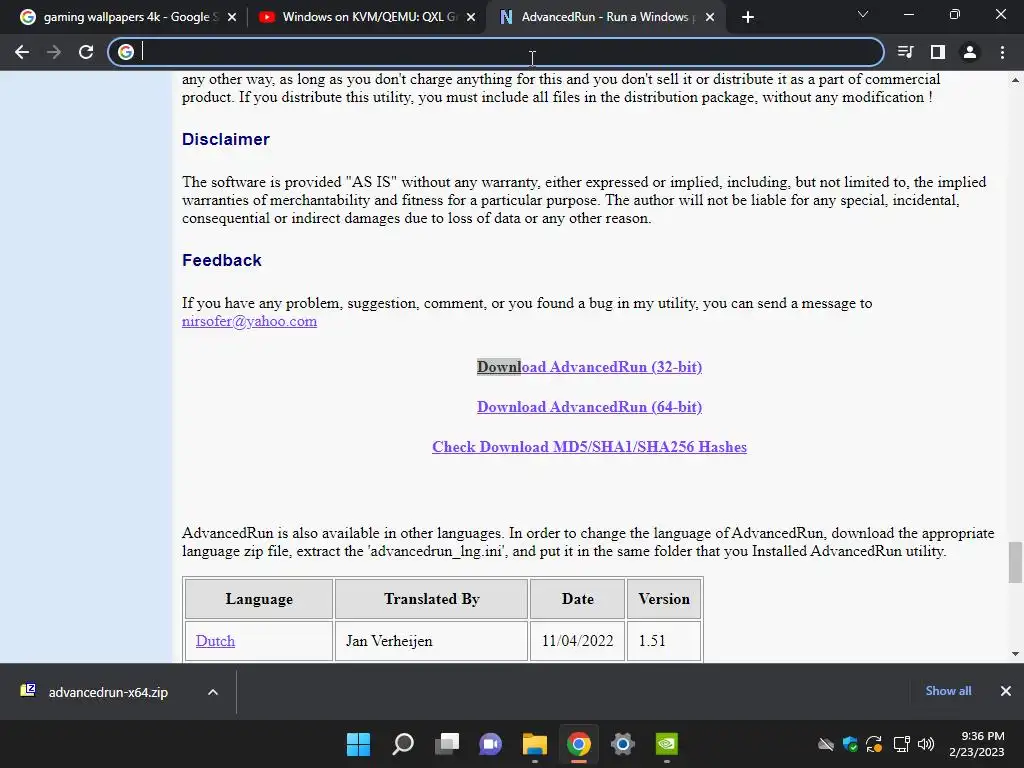This screenshot has width=1024, height=768.
Task: Expand advancedrun-x64.zip download options chevron
Action: [x=213, y=692]
